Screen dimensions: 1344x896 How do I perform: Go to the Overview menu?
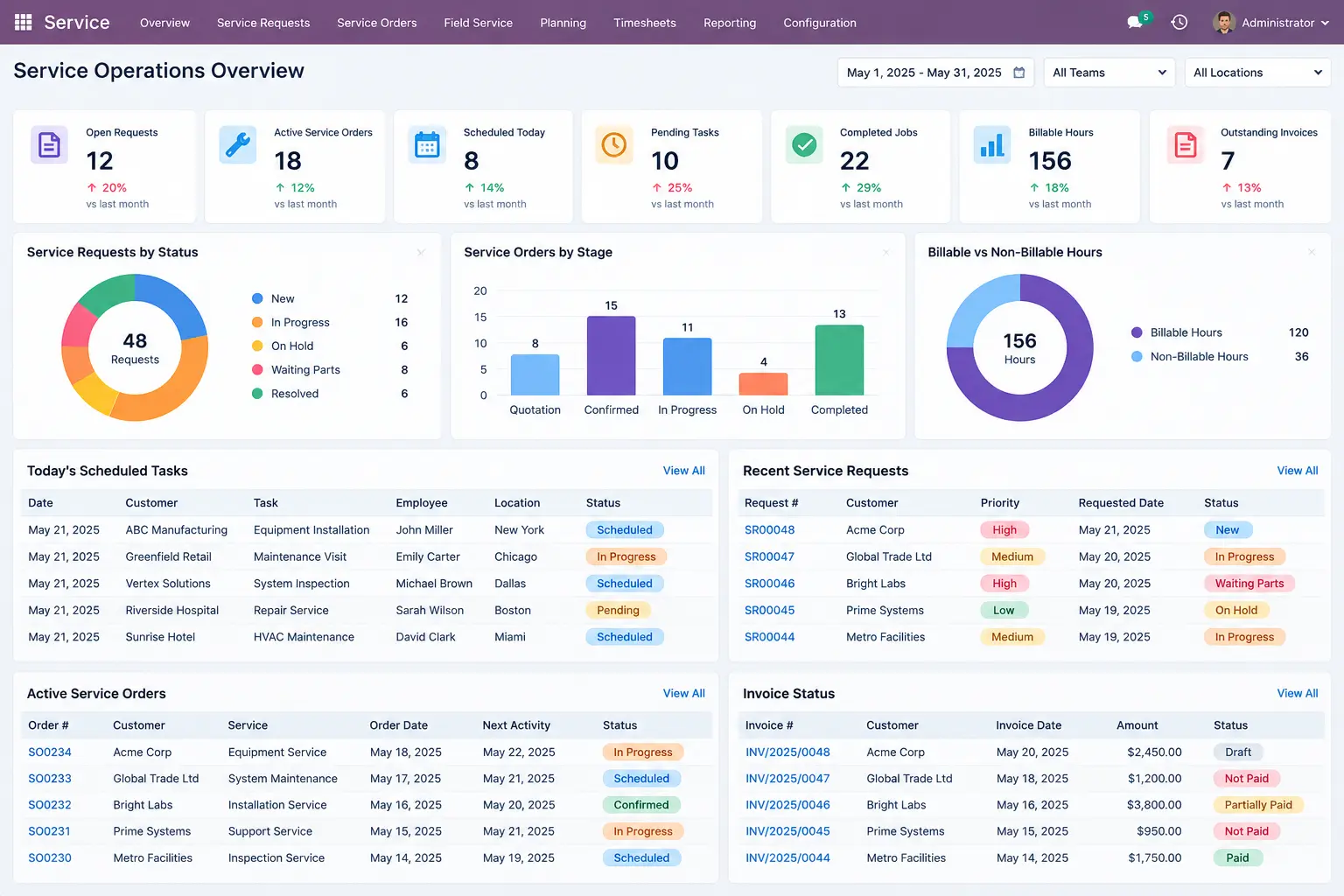(164, 23)
